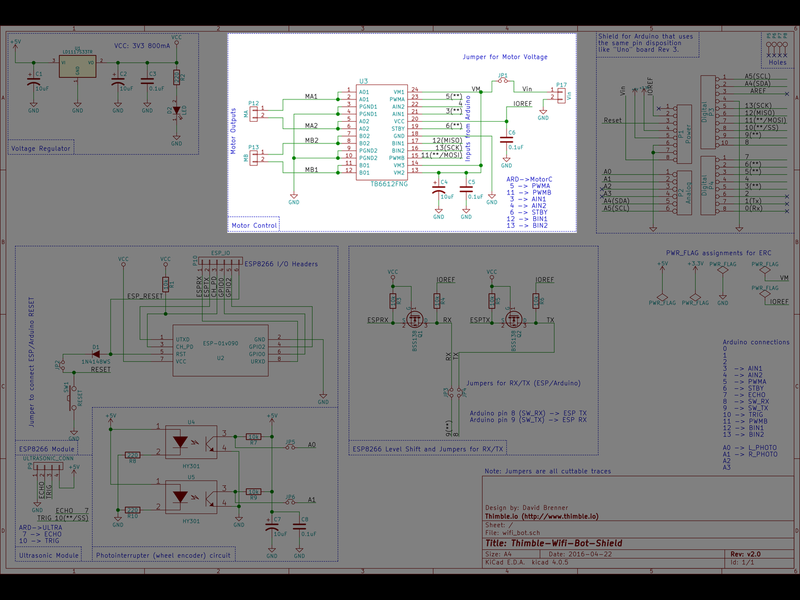Select the U5 HY301 photointerrupter symbol
Image resolution: width=800 pixels, height=600 pixels.
(x=191, y=497)
